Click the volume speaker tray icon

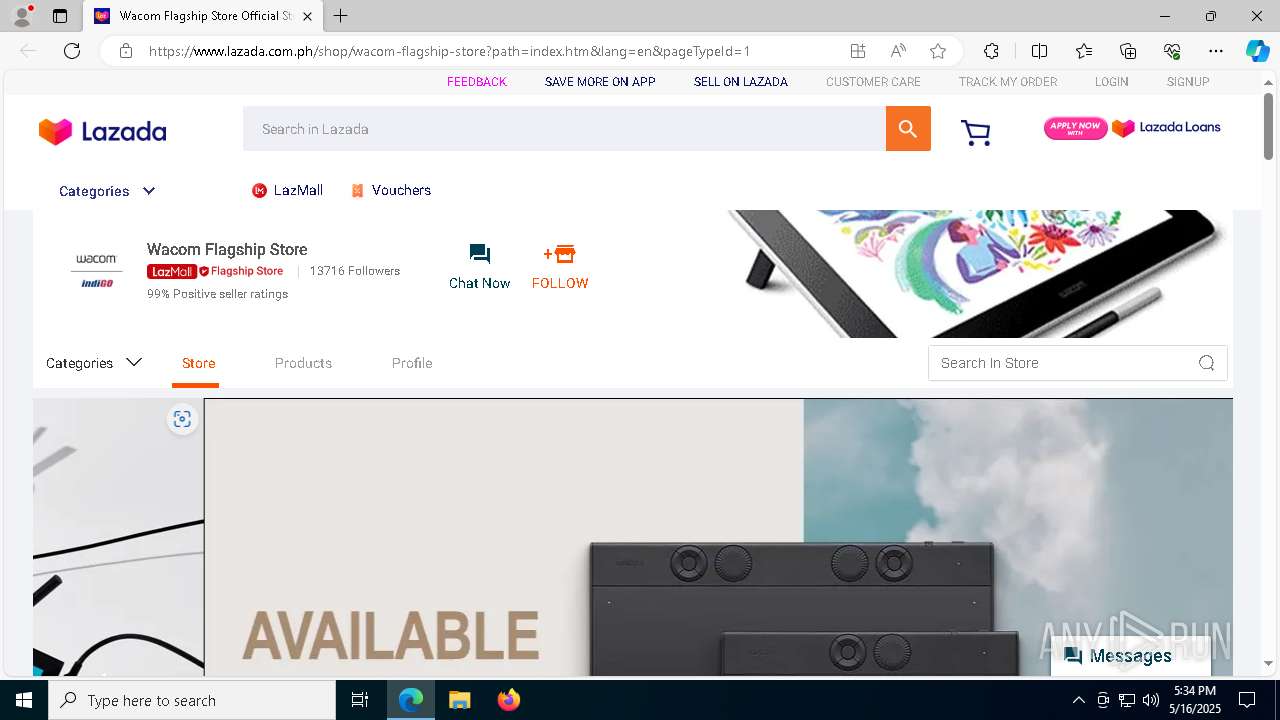click(1151, 700)
